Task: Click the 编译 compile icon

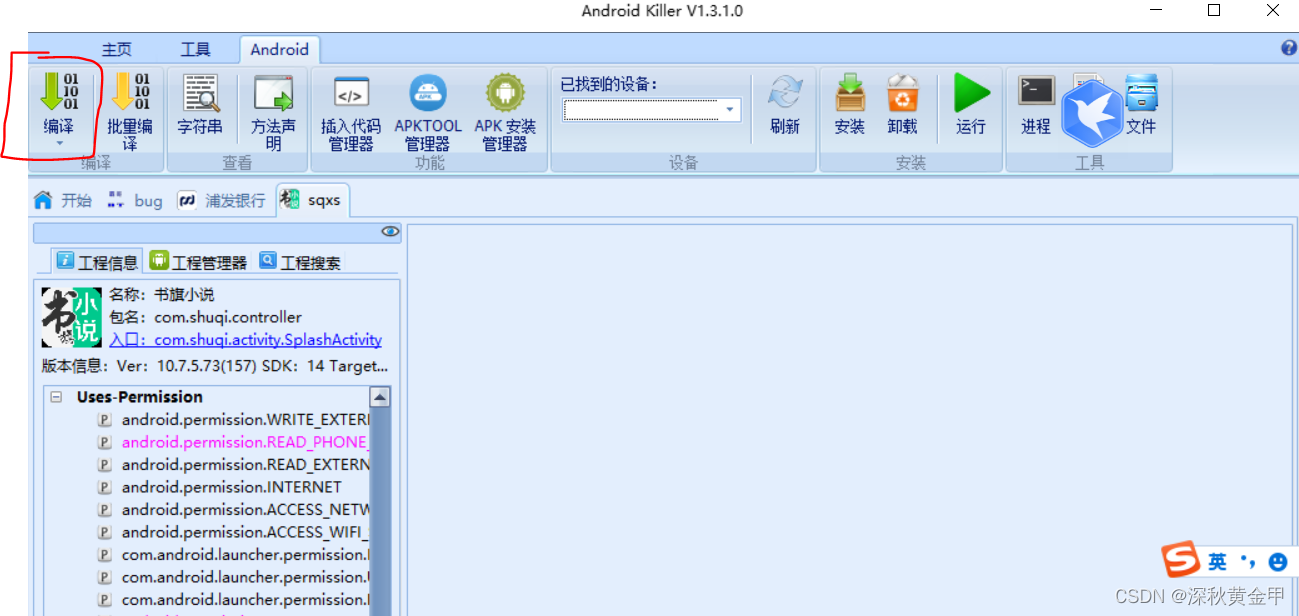Action: tap(58, 91)
